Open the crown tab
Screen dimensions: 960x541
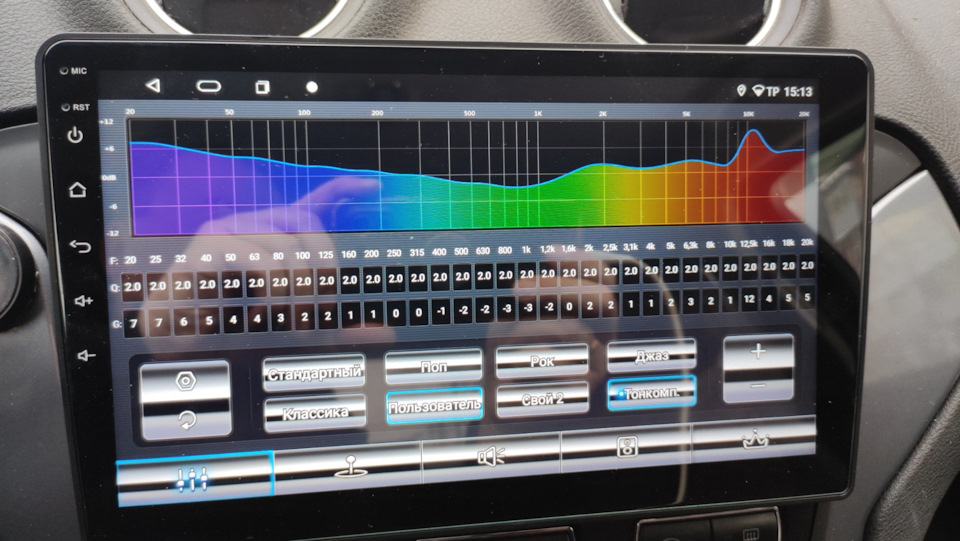pos(755,438)
